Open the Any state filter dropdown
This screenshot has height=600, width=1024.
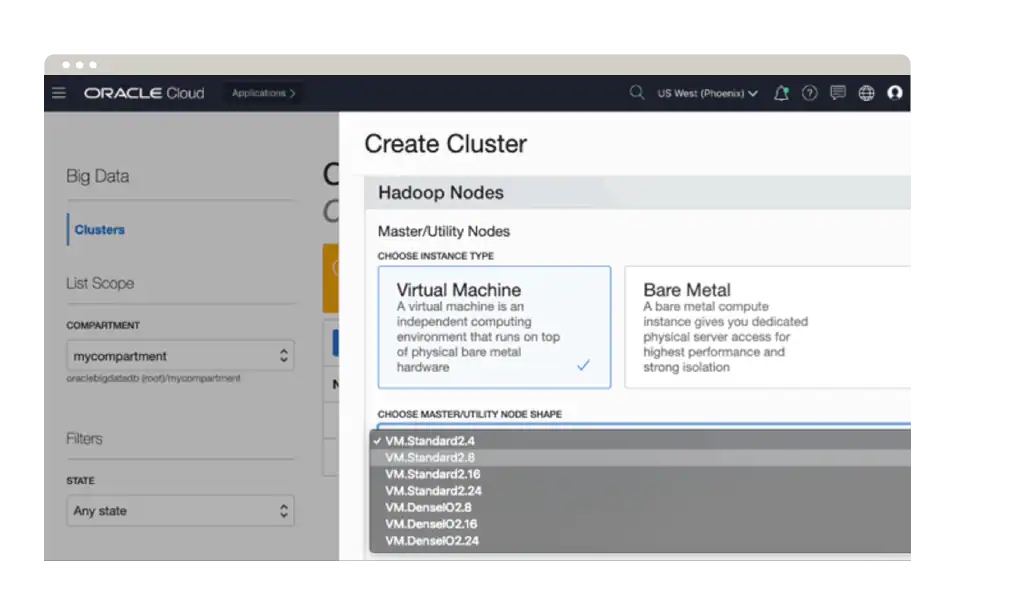(180, 511)
